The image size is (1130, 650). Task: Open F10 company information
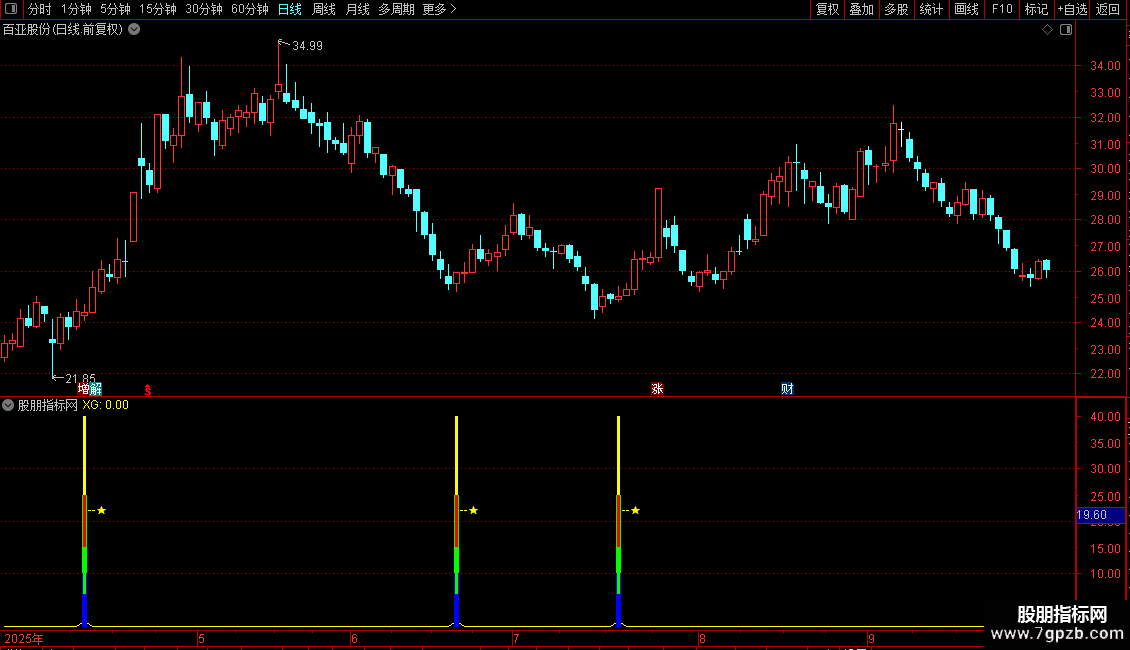pos(1002,9)
